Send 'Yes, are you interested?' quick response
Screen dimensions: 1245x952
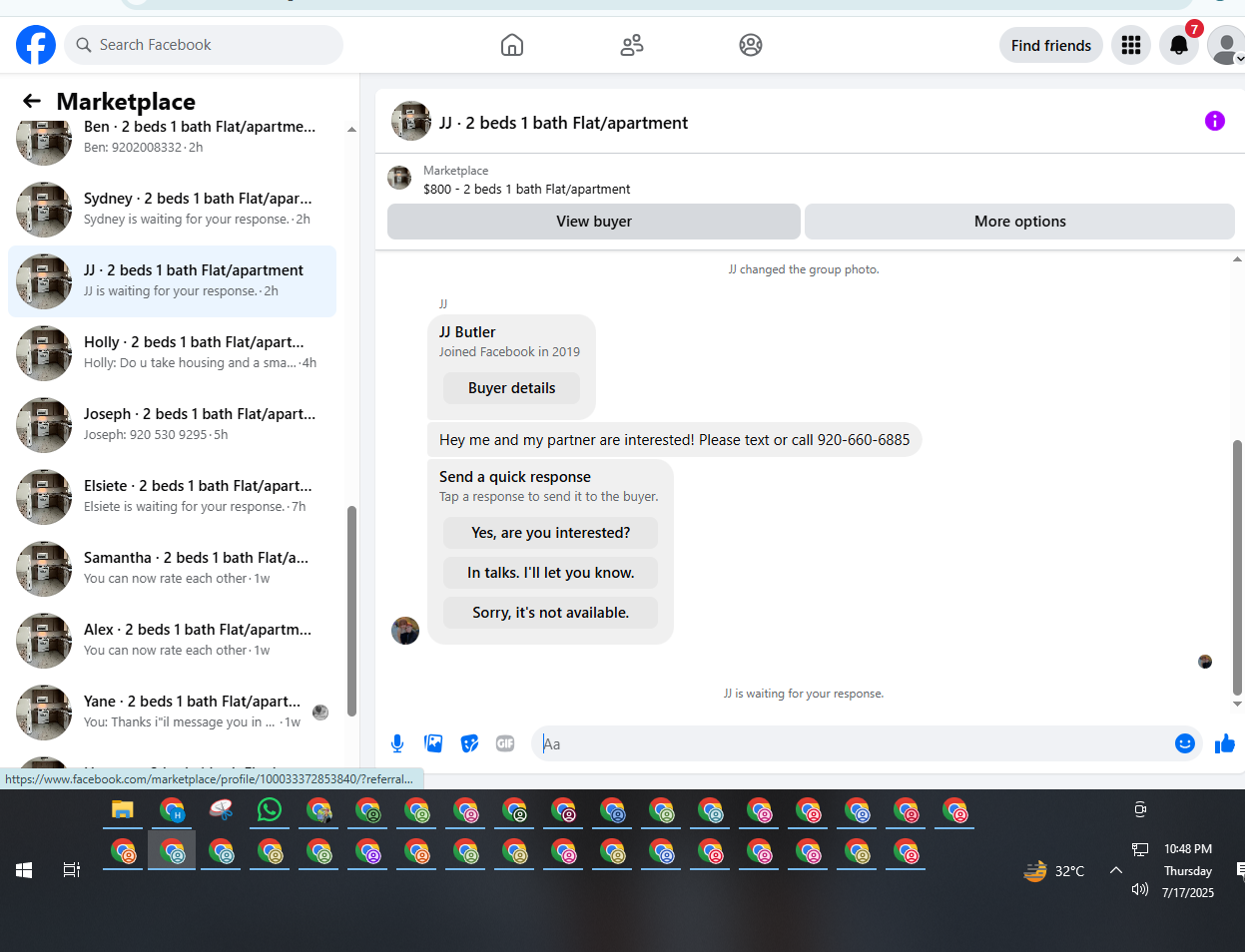(x=550, y=533)
